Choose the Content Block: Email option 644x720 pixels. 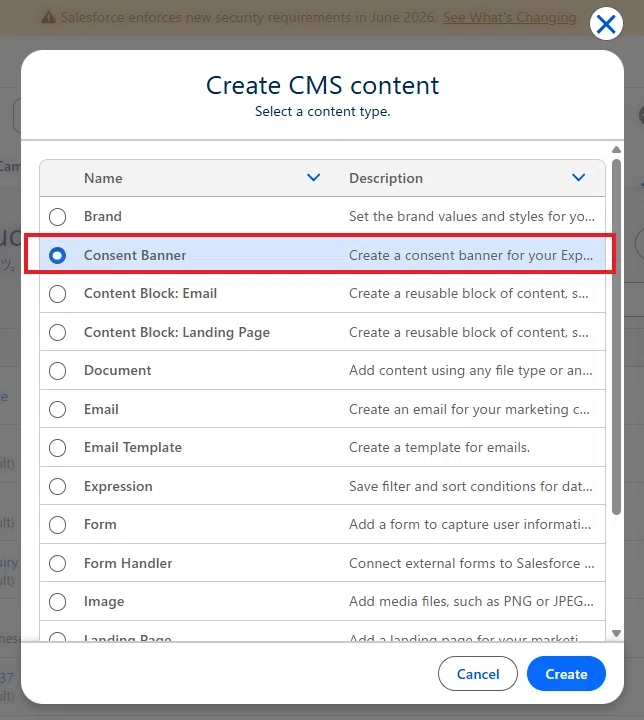click(x=57, y=293)
